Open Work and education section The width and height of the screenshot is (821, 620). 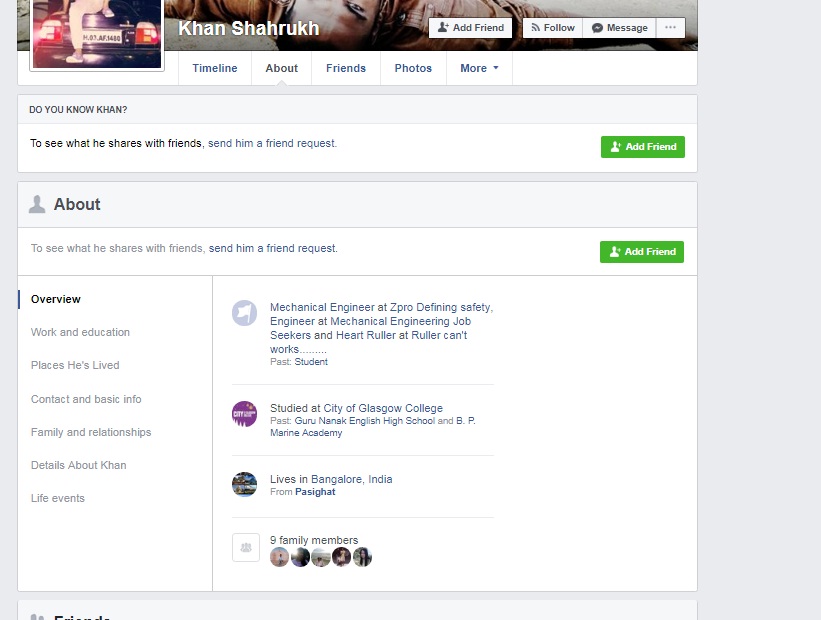(x=80, y=332)
